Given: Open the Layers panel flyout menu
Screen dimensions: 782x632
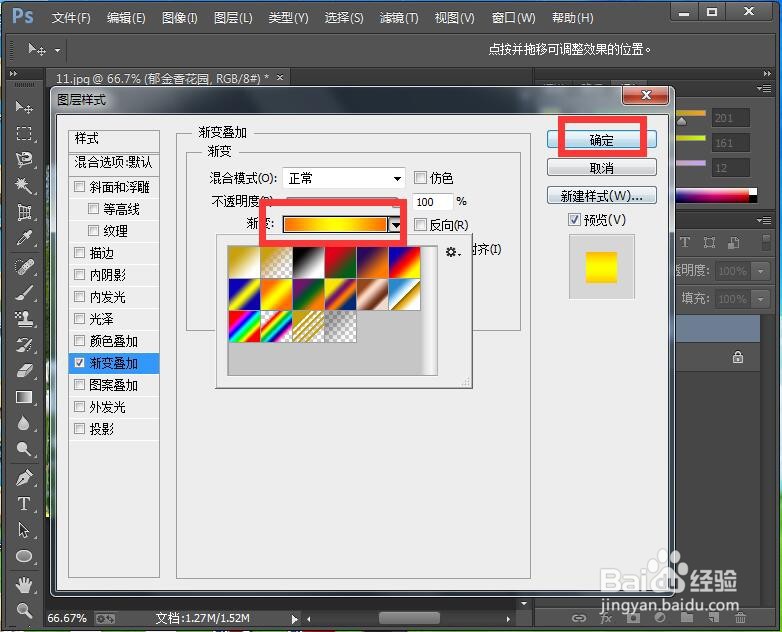Looking at the screenshot, I should (764, 220).
